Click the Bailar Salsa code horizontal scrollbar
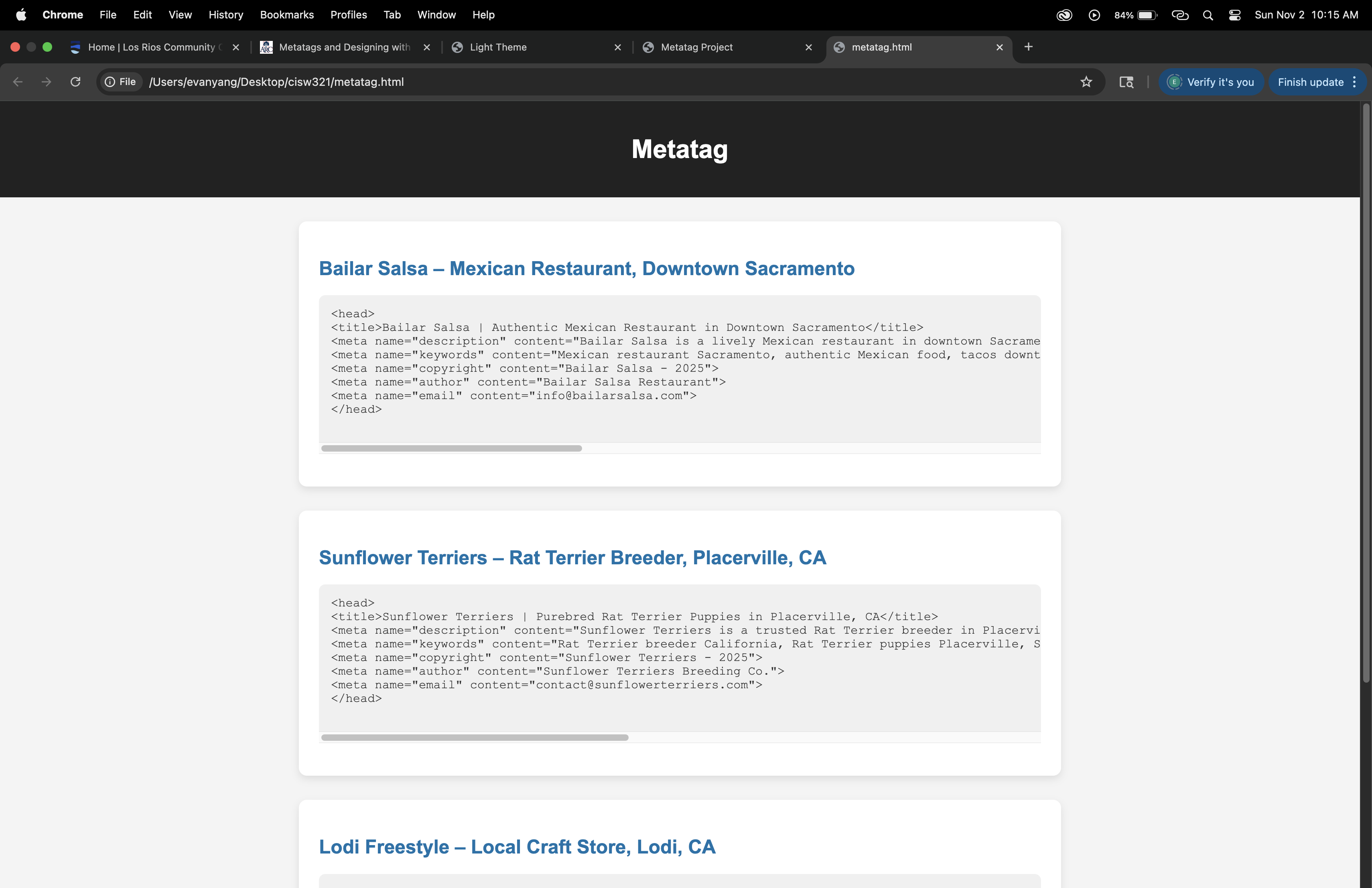The width and height of the screenshot is (1372, 888). 451,448
